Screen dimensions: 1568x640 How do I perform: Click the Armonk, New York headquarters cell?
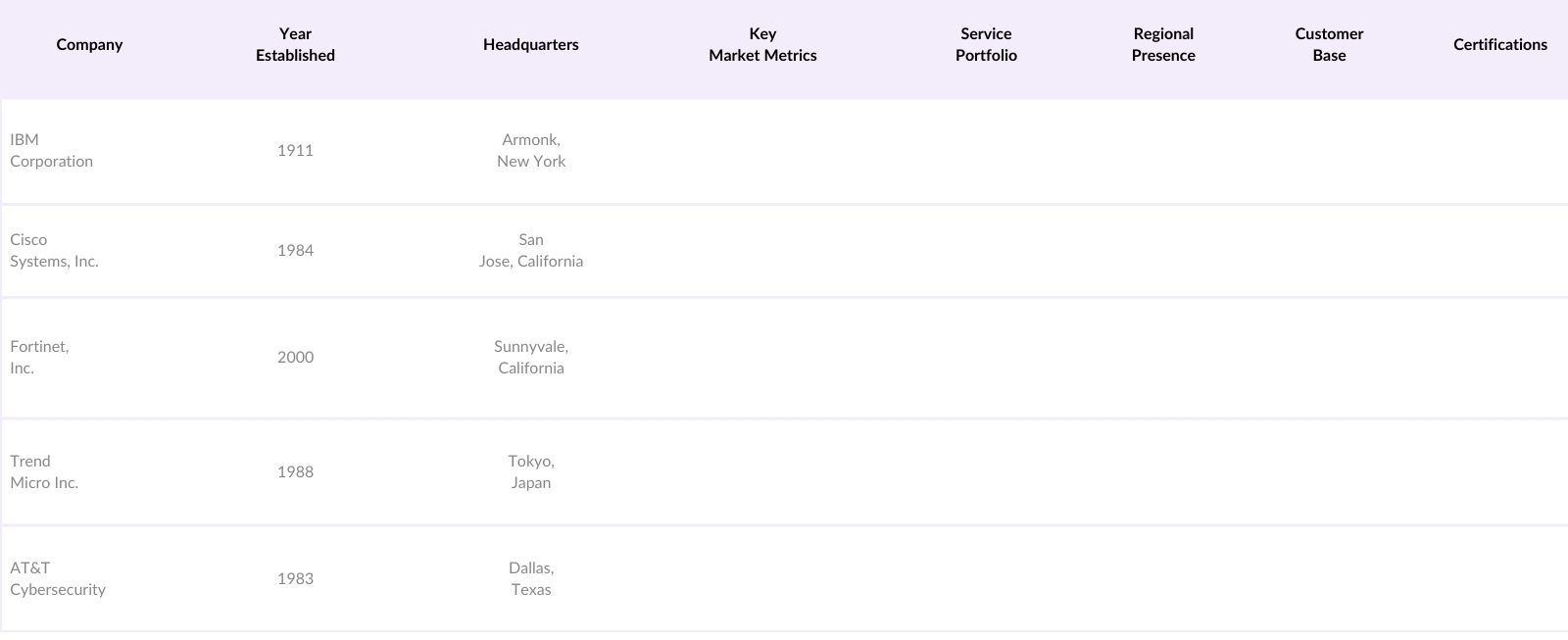coord(530,151)
